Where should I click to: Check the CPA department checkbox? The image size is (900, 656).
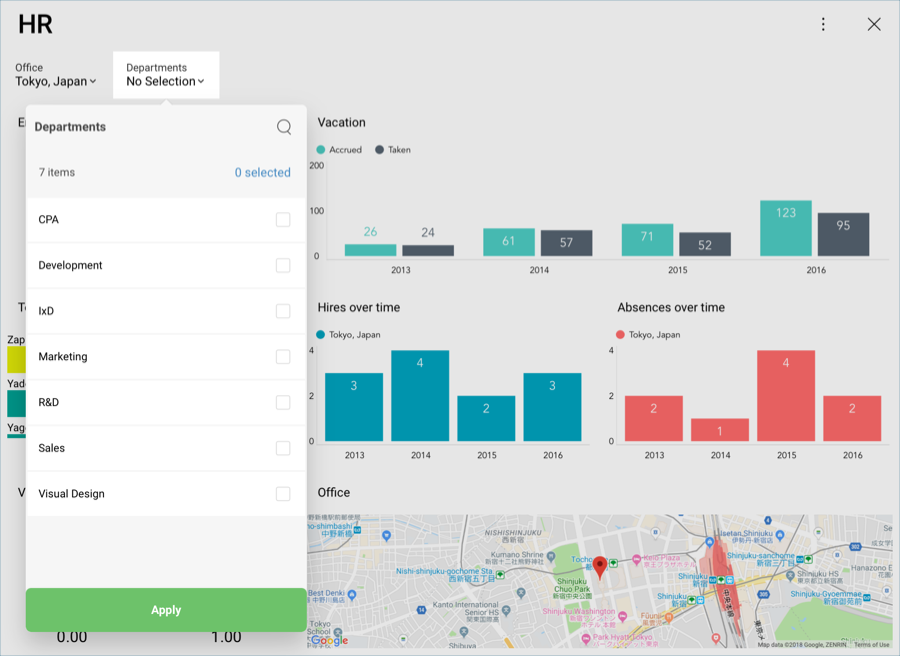coord(283,220)
